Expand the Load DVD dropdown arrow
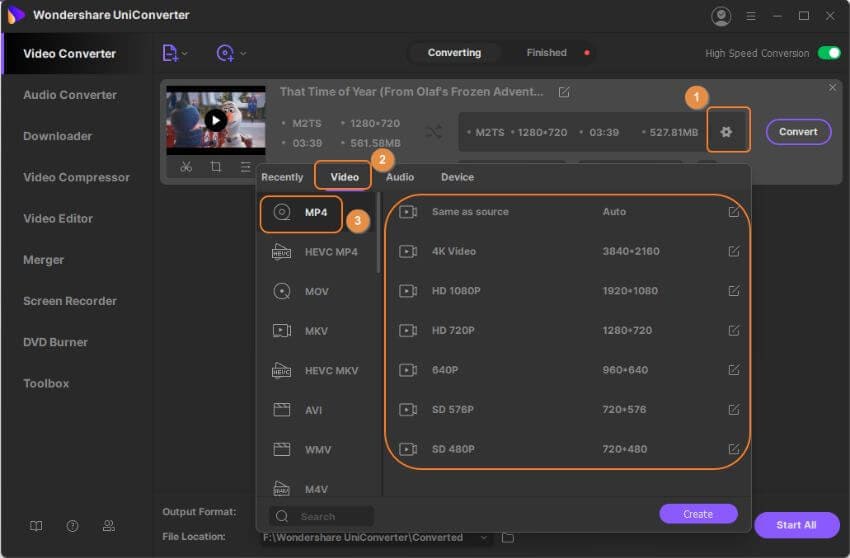Image resolution: width=850 pixels, height=558 pixels. tap(243, 53)
